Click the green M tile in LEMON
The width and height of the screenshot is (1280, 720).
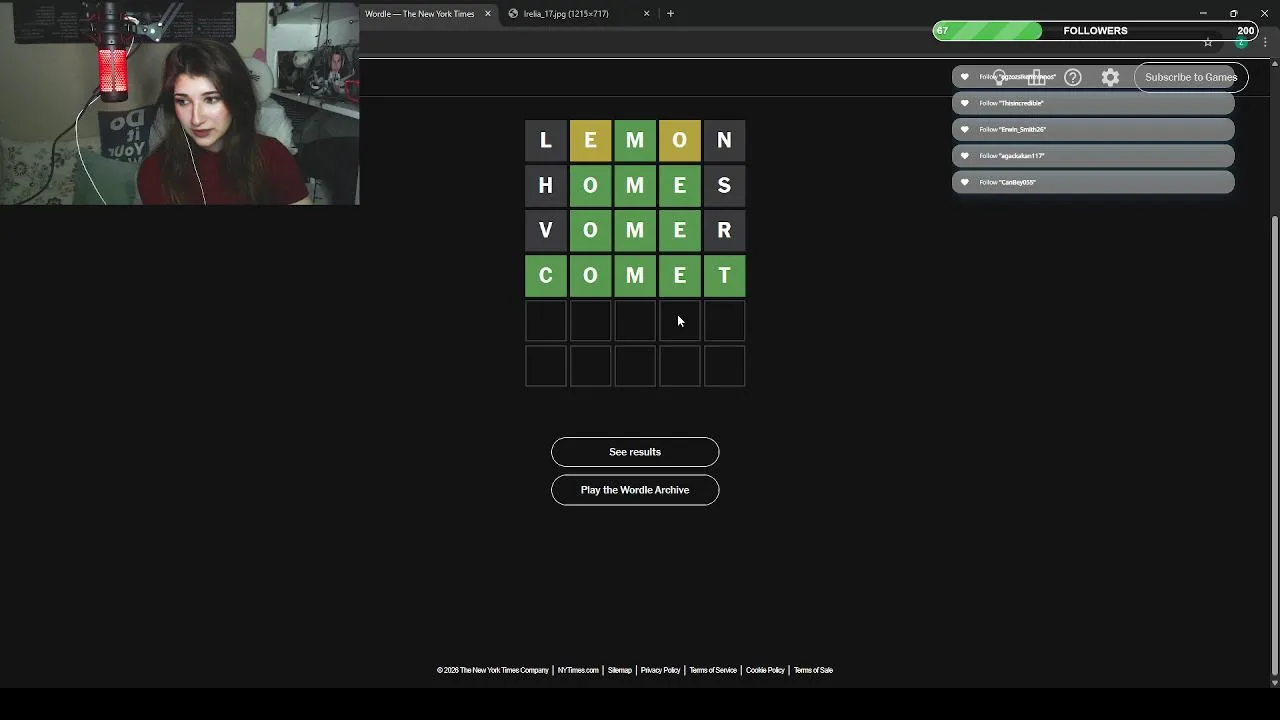635,141
